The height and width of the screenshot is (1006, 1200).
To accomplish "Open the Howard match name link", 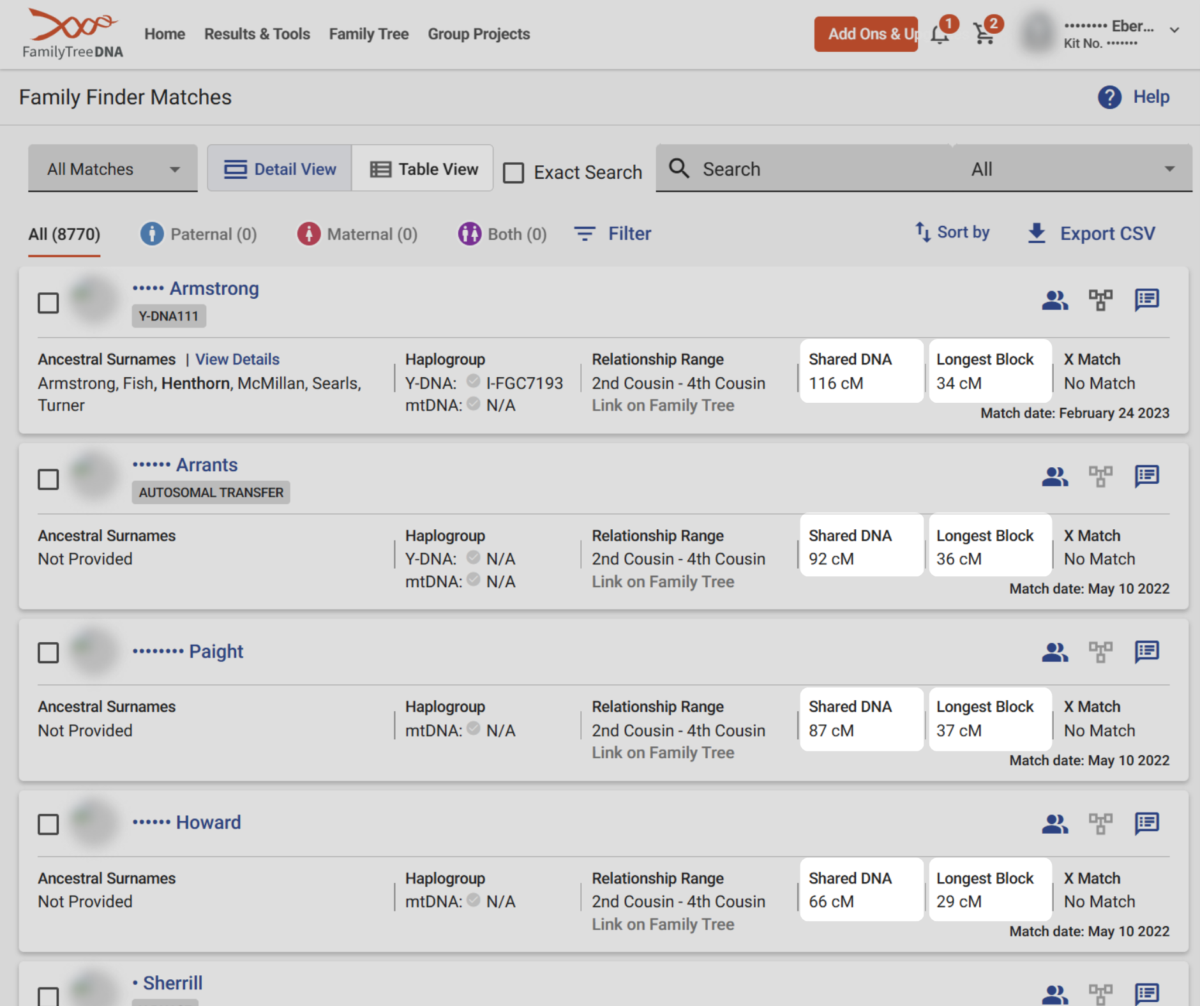I will click(x=187, y=823).
